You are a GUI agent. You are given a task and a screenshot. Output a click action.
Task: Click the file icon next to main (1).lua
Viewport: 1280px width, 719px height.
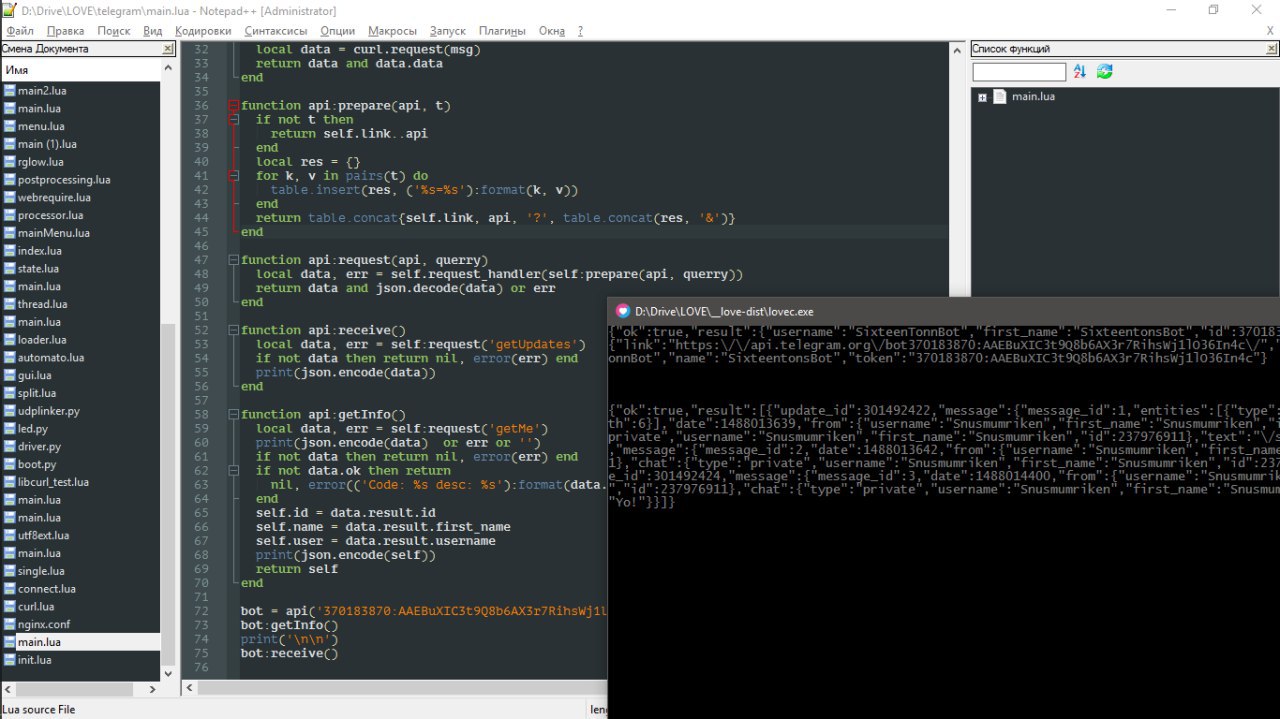[10, 144]
